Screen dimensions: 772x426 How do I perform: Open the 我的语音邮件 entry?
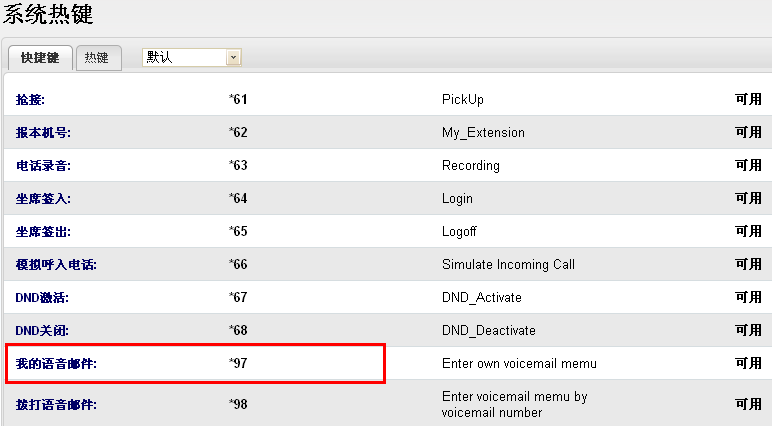pos(56,364)
